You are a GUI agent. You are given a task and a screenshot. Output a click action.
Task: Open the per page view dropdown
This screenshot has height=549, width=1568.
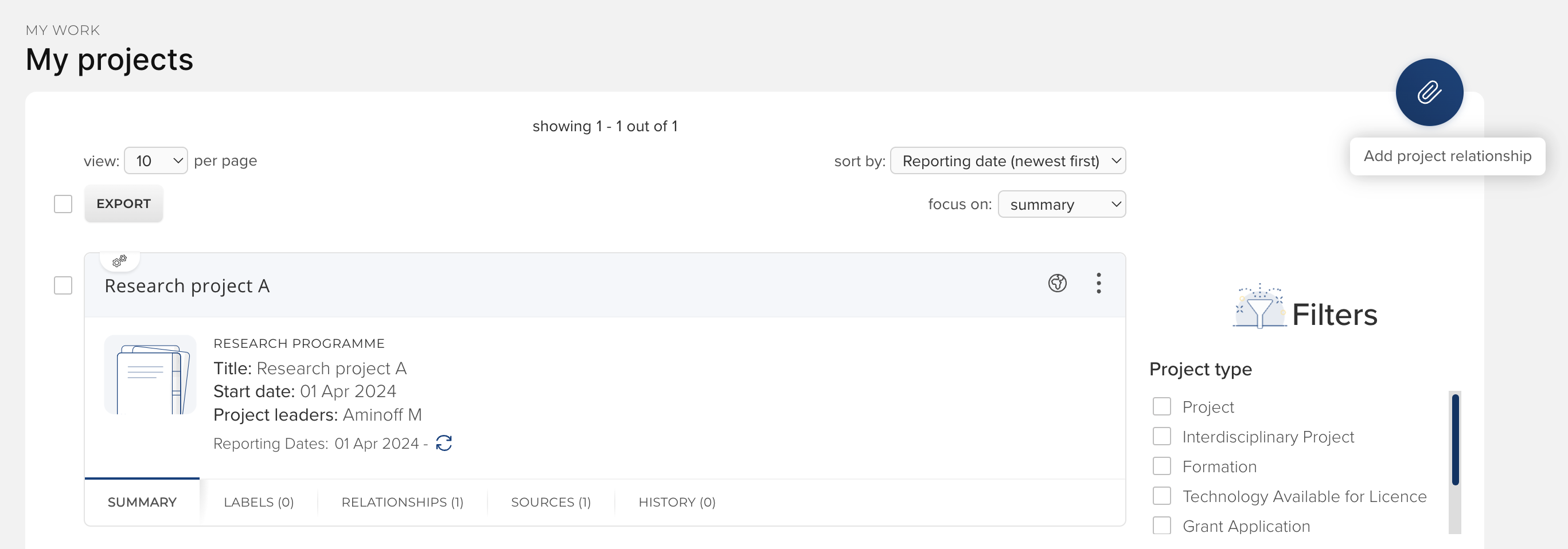tap(156, 160)
